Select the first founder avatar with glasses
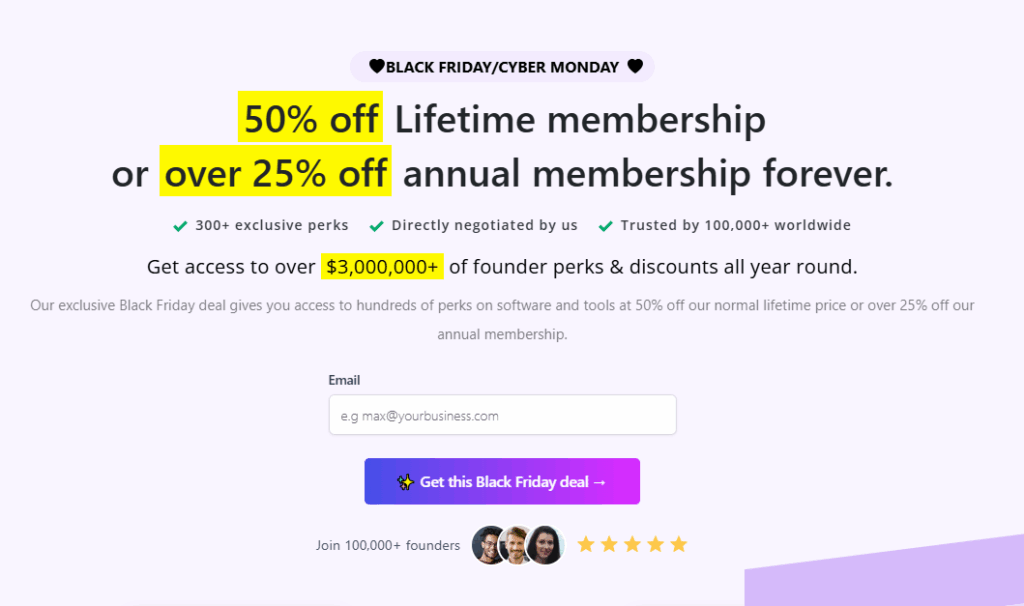Viewport: 1024px width, 606px height. [490, 545]
